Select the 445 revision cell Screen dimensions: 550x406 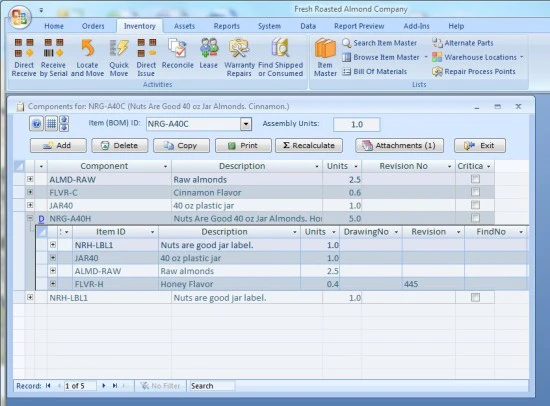(433, 284)
